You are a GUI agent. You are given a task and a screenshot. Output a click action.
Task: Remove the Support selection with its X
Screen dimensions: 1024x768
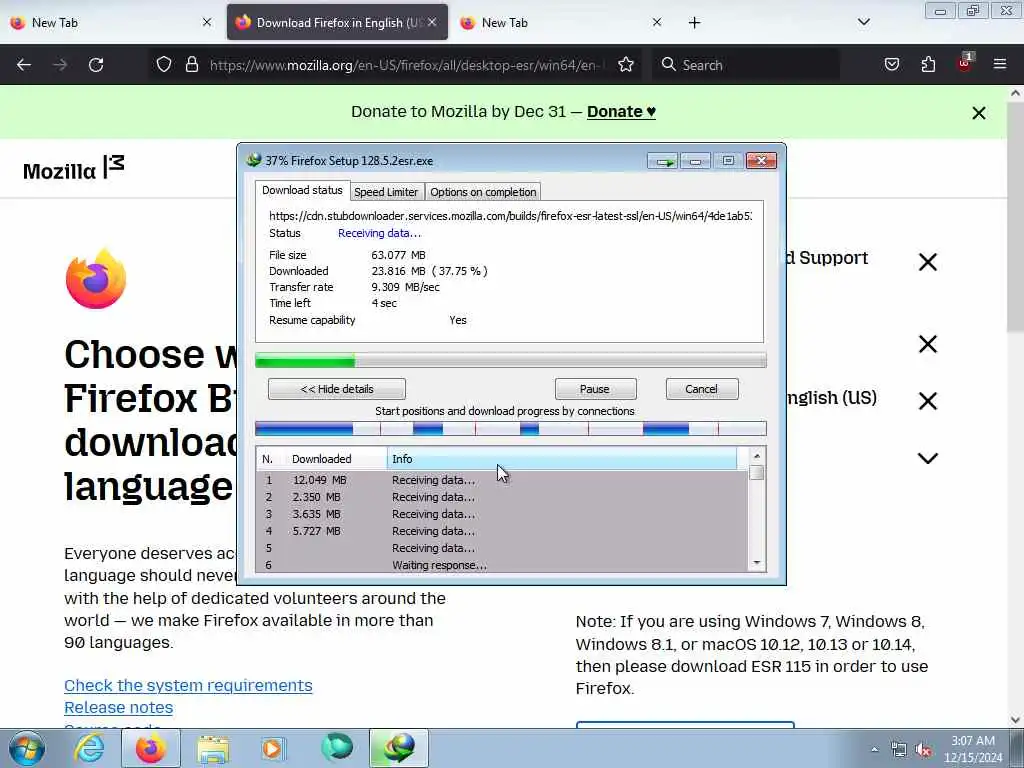point(927,262)
